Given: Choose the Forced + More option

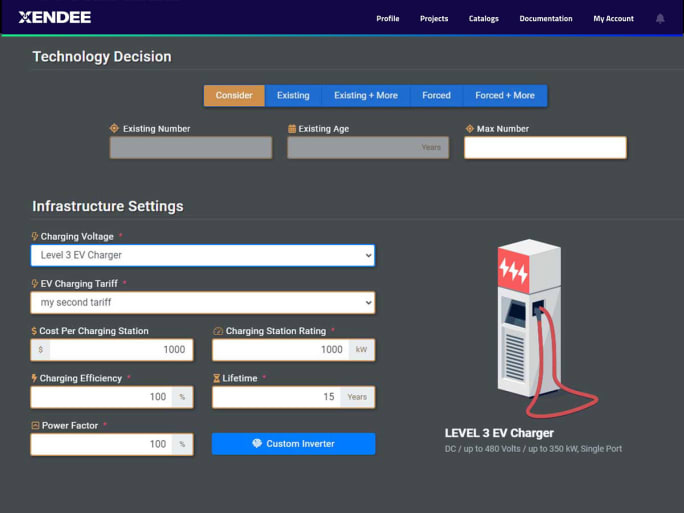Looking at the screenshot, I should [504, 95].
